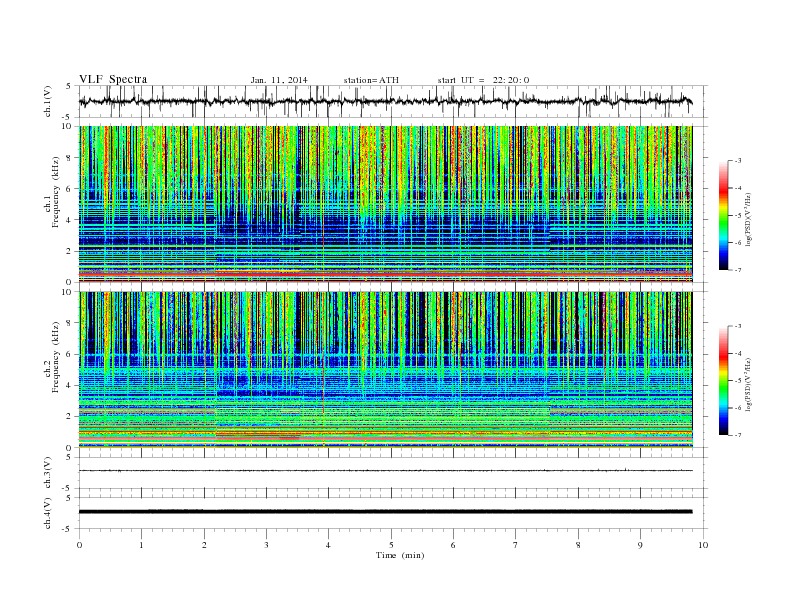Click the '-7' label on ch.2 colorbar
The width and height of the screenshot is (792, 612).
pyautogui.click(x=737, y=435)
